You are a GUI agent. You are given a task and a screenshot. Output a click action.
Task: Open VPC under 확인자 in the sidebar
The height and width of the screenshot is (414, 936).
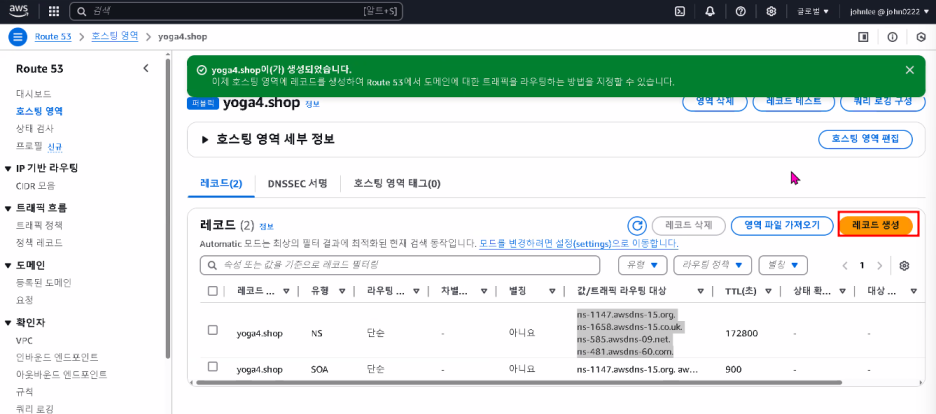coord(24,340)
